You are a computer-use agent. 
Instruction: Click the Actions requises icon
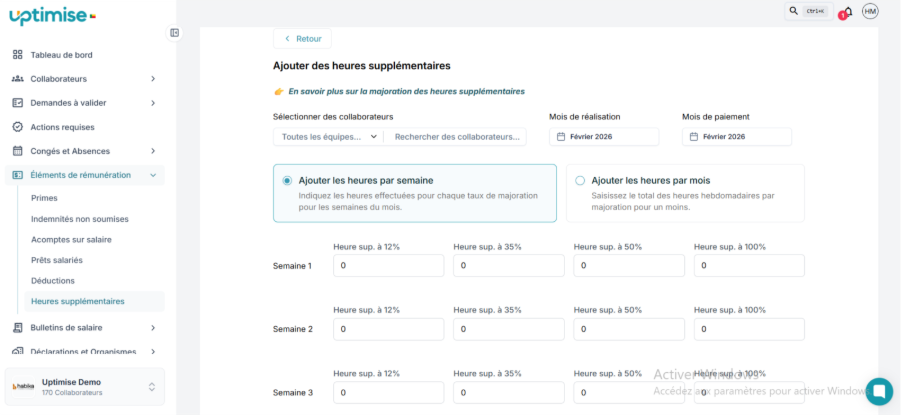(x=18, y=127)
